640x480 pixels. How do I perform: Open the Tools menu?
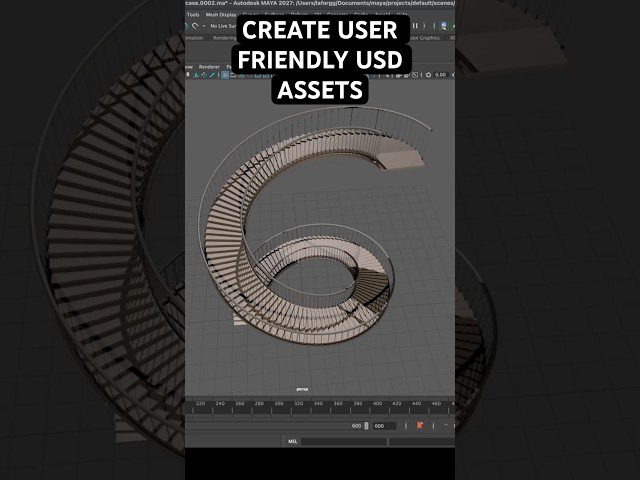tap(193, 15)
